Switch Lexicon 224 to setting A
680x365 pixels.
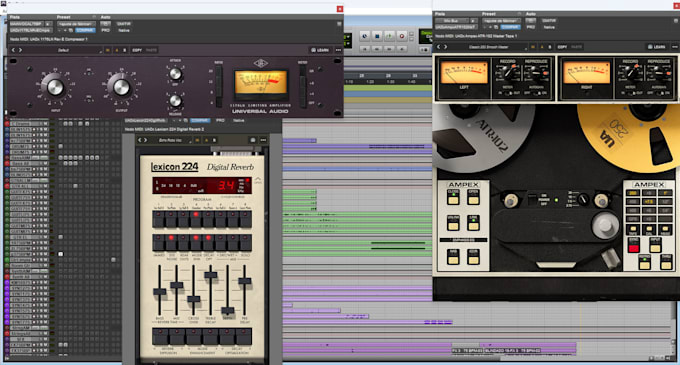point(206,140)
